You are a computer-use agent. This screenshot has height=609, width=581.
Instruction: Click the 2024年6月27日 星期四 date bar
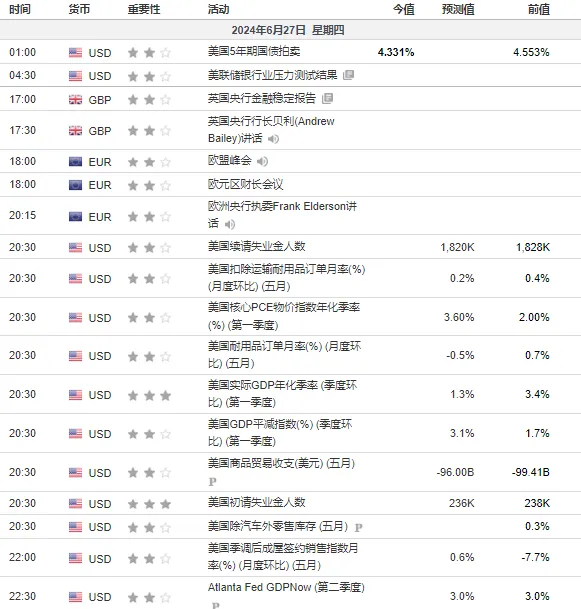coord(288,30)
